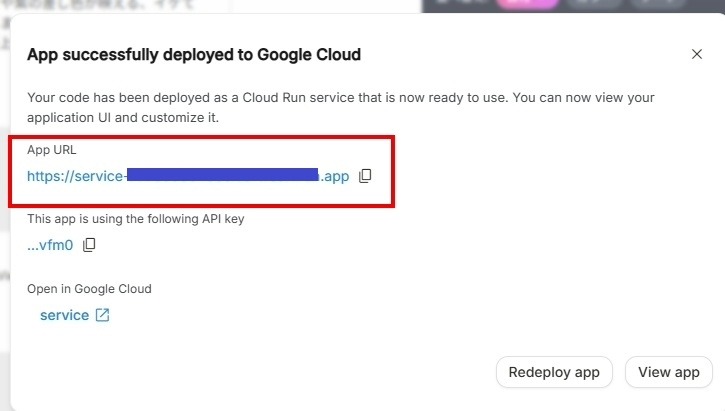725x411 pixels.
Task: Click the dialog title about Google Cloud deployment
Action: coord(193,55)
